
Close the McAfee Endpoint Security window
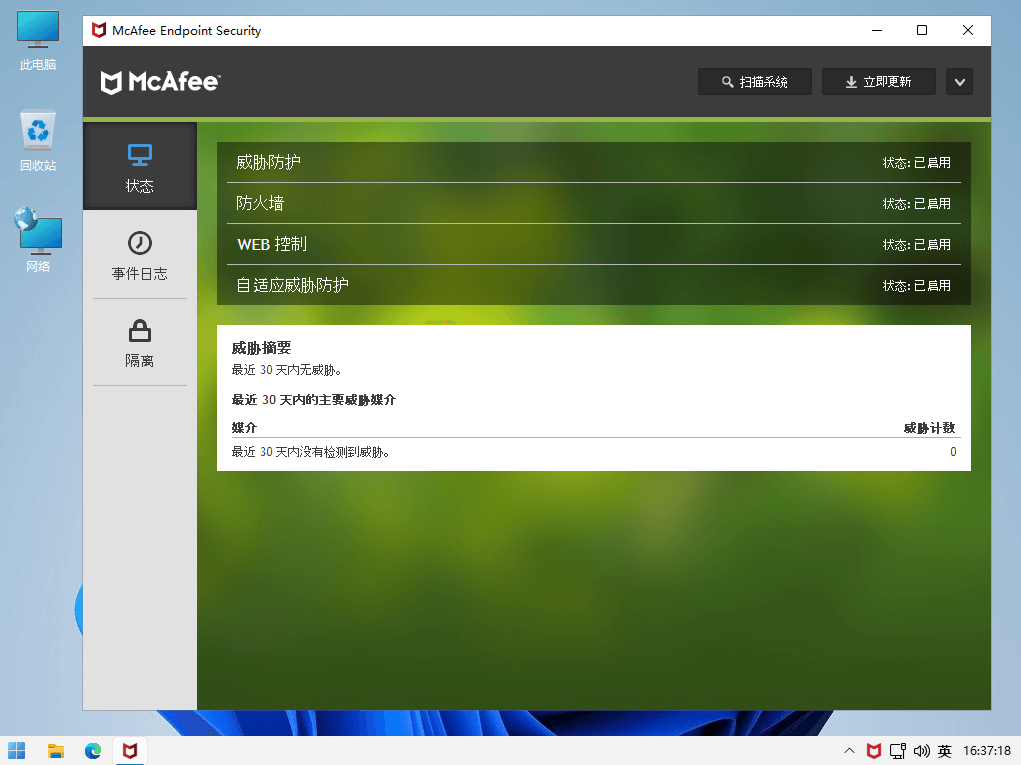[x=968, y=31]
